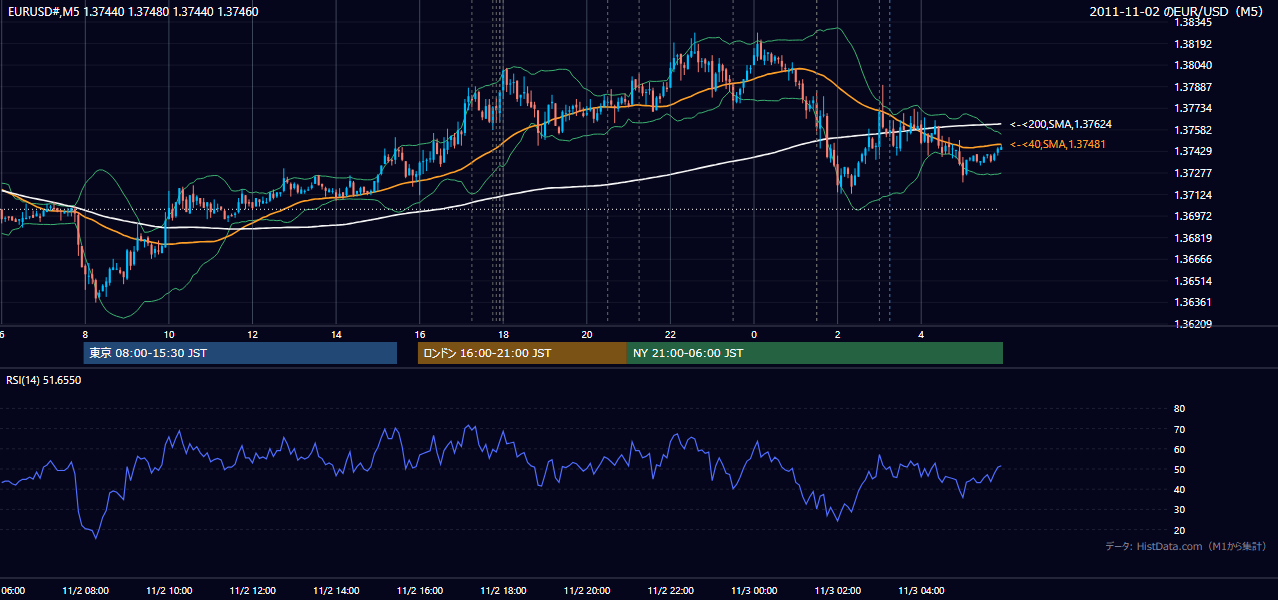Click price label 1.37429 on the axis
The width and height of the screenshot is (1278, 600).
pos(1193,151)
